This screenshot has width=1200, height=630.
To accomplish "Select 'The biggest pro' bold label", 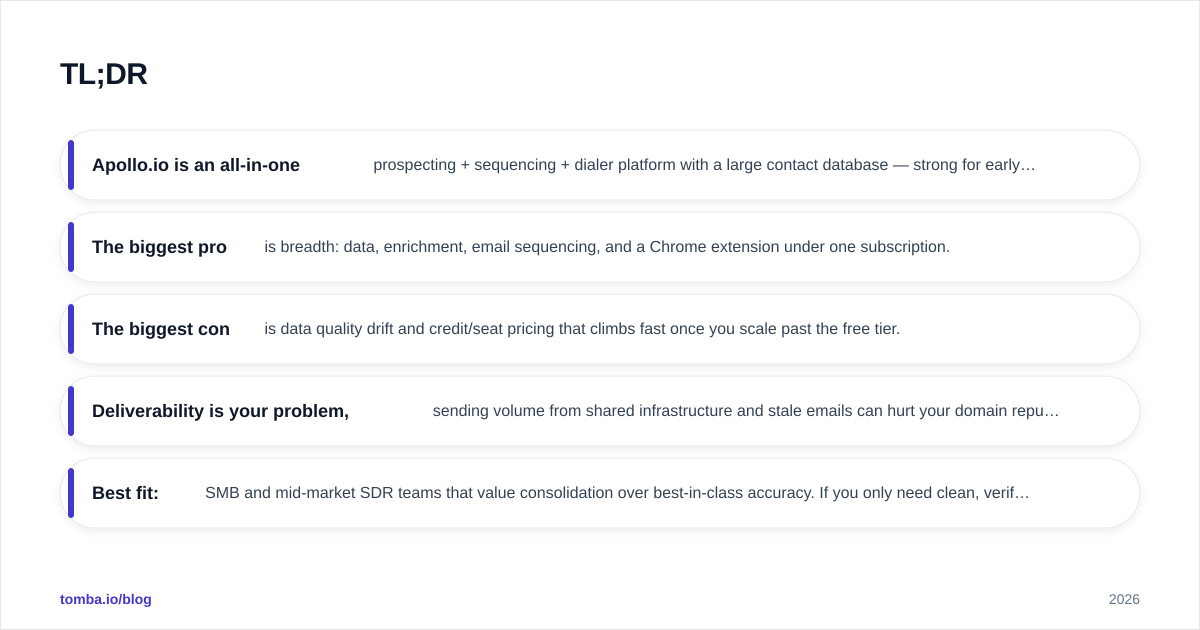I will point(159,247).
